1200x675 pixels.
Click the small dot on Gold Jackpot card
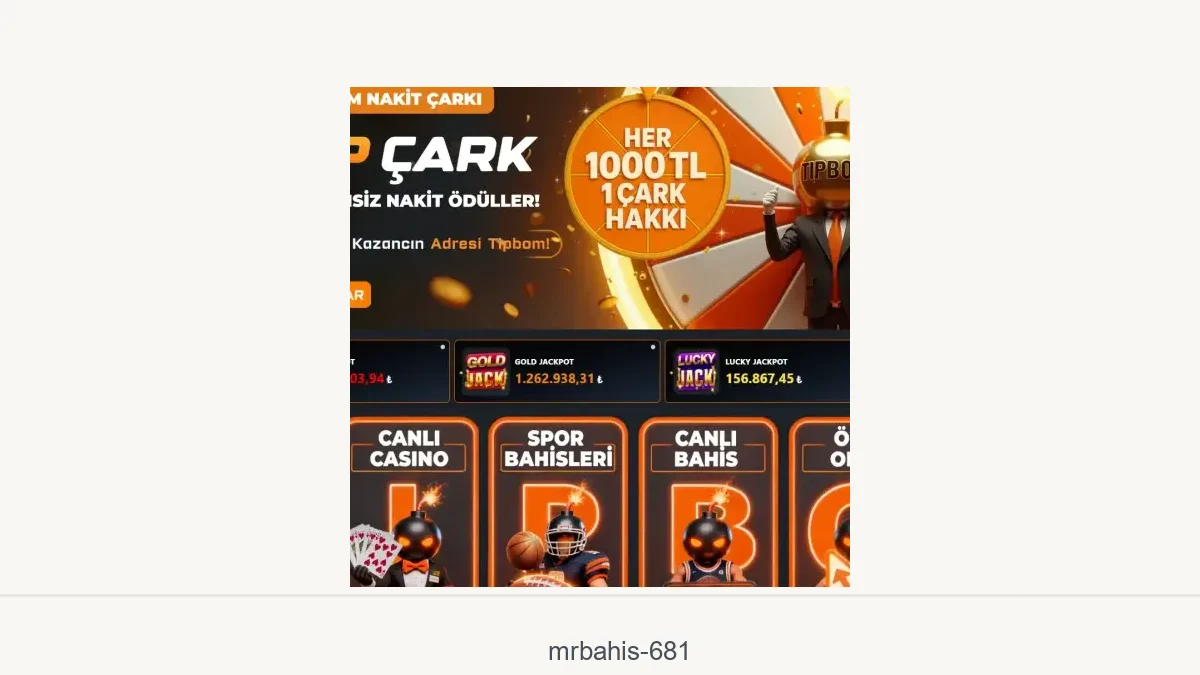[653, 347]
